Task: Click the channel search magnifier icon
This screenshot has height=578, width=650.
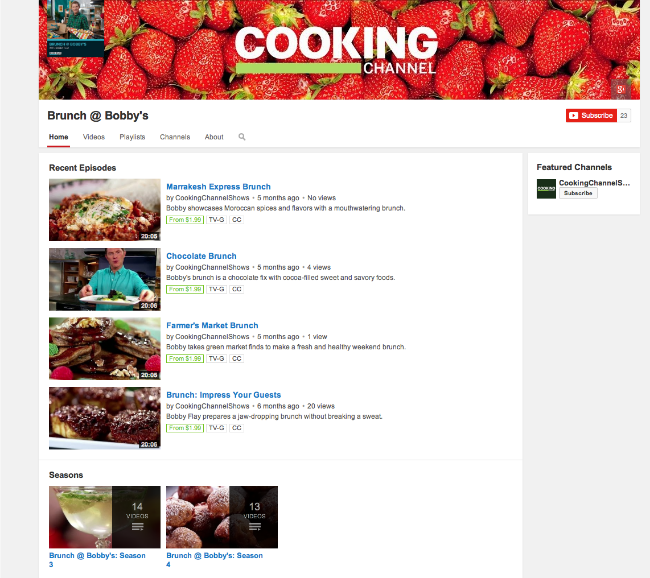Action: click(x=242, y=137)
